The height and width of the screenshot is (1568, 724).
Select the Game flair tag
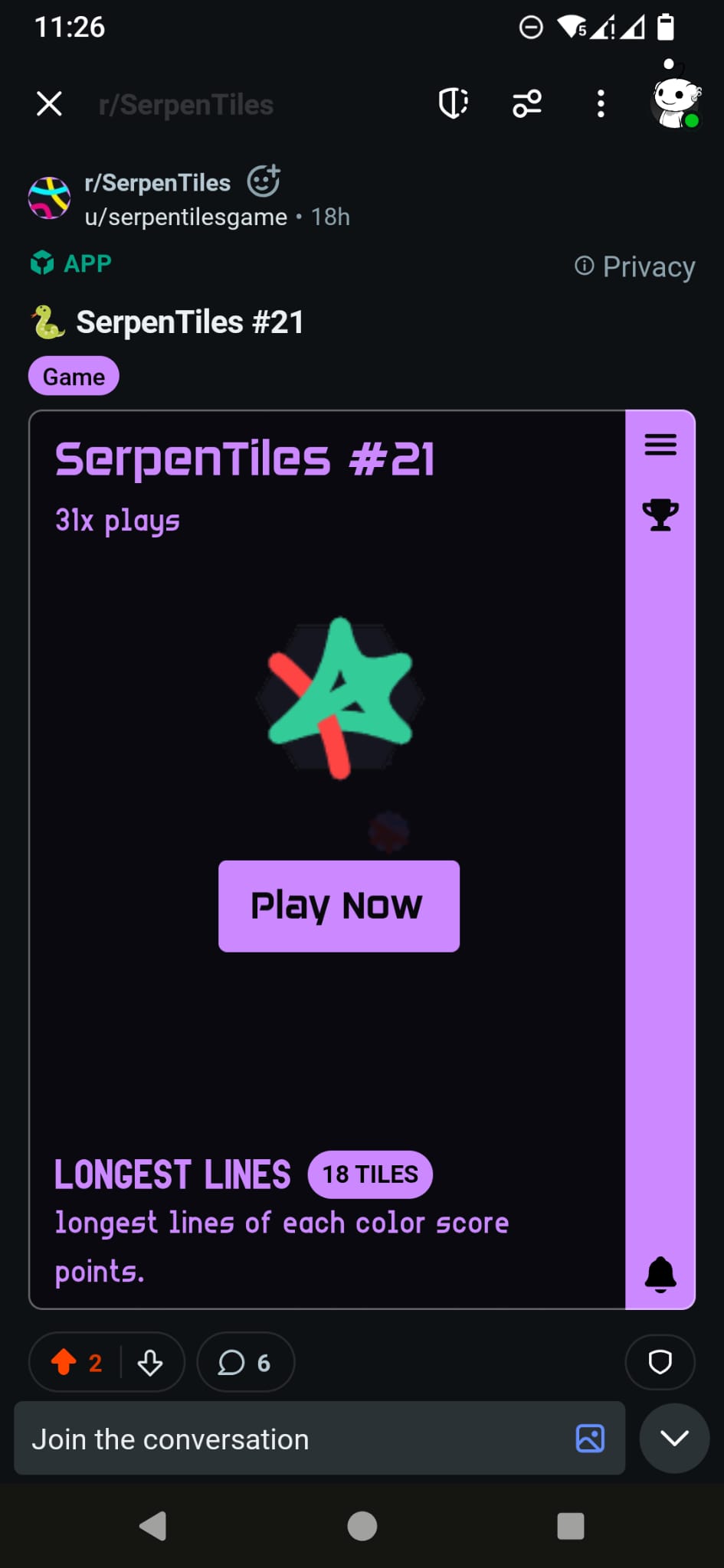point(74,377)
